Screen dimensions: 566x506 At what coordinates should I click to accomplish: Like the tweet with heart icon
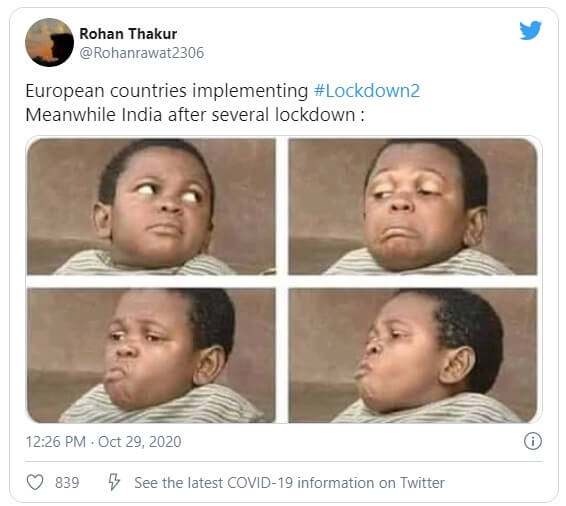[35, 482]
